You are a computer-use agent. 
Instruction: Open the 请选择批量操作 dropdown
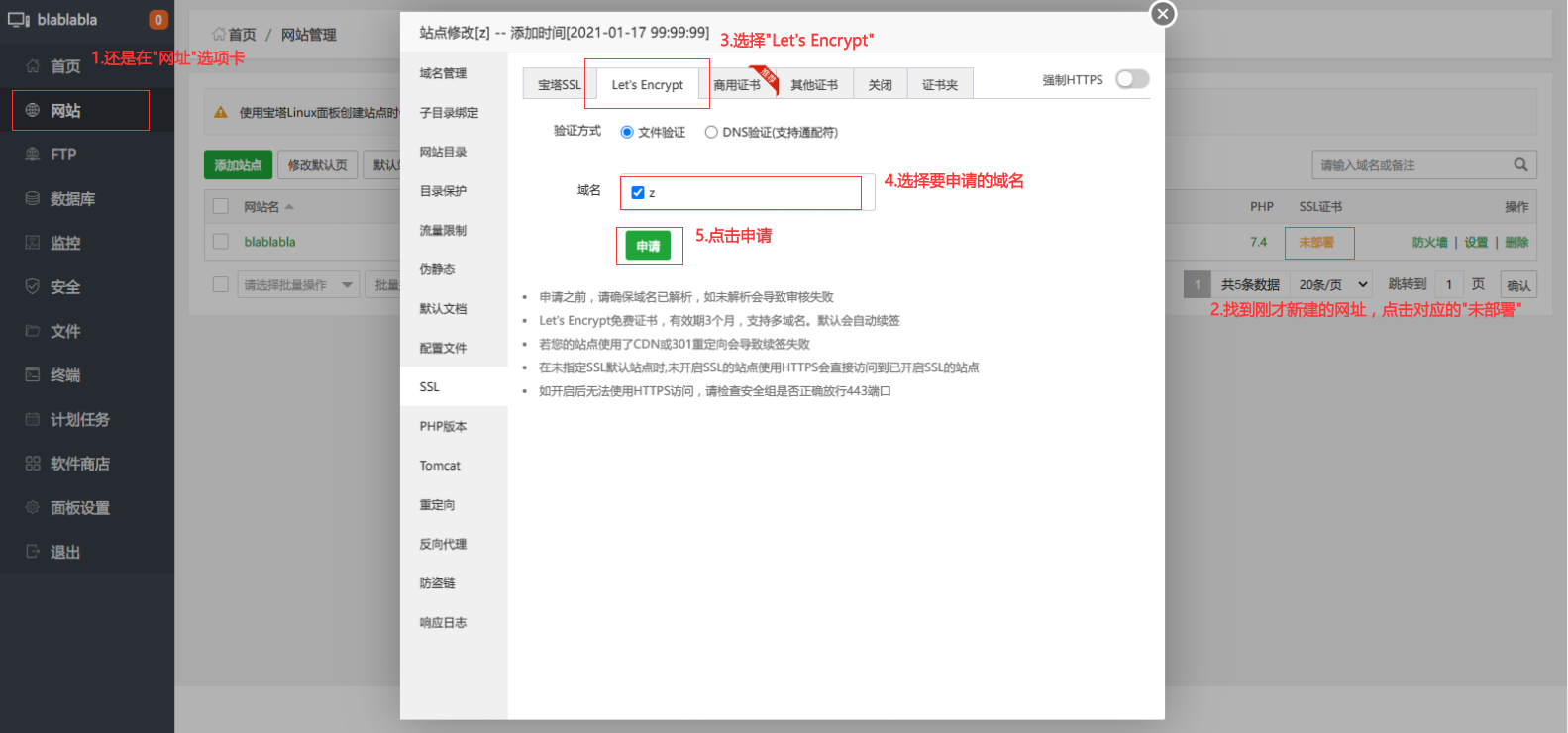(x=298, y=285)
